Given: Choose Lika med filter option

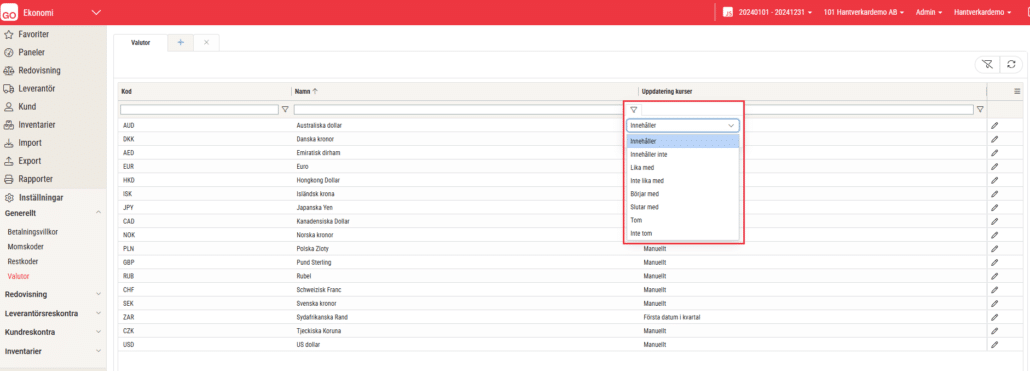Looking at the screenshot, I should (683, 167).
